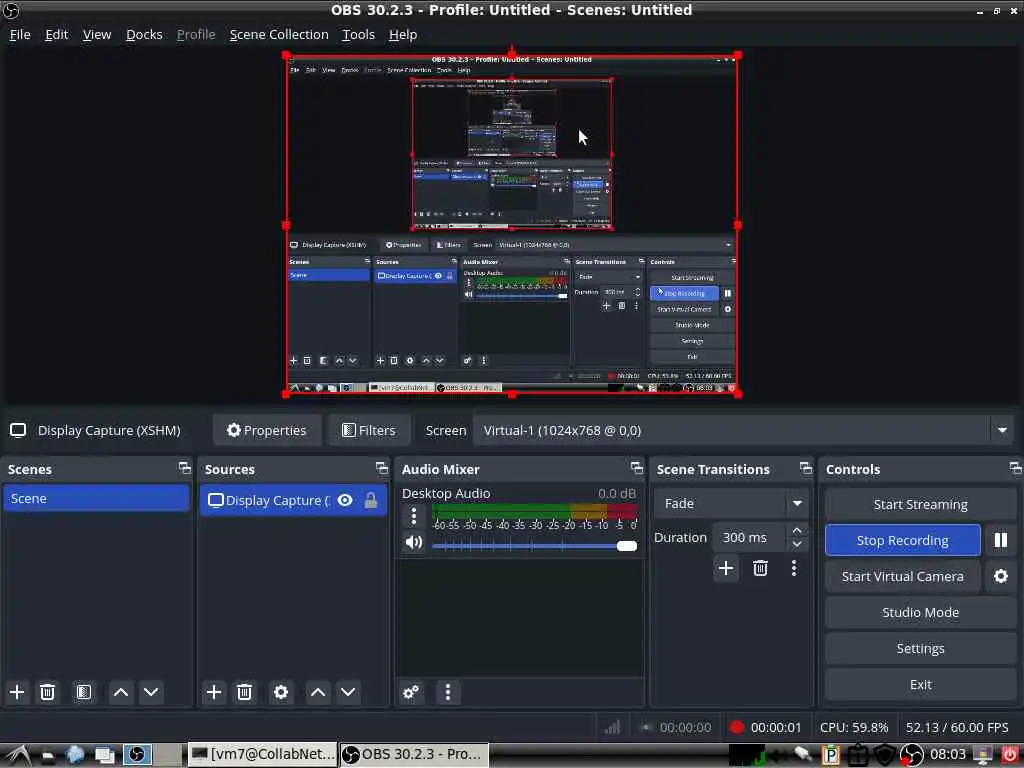Screen dimensions: 1024x768
Task: Pop out the Sources dock panel
Action: pyautogui.click(x=382, y=468)
